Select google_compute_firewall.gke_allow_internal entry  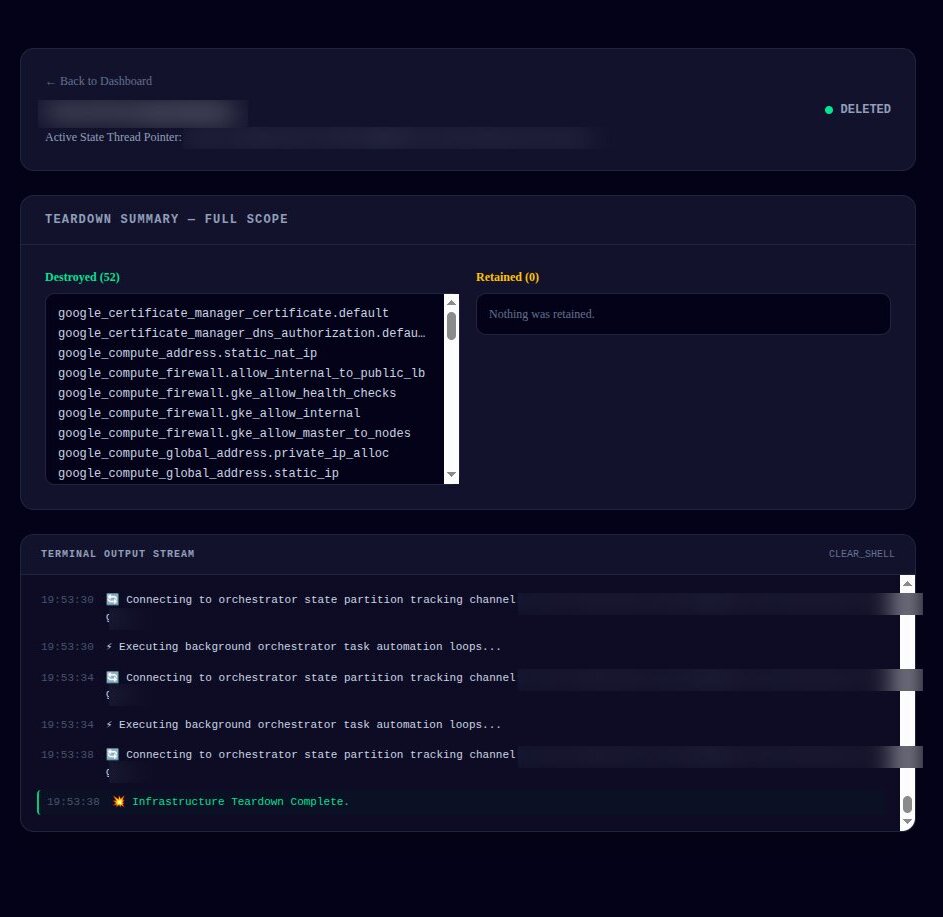[209, 413]
